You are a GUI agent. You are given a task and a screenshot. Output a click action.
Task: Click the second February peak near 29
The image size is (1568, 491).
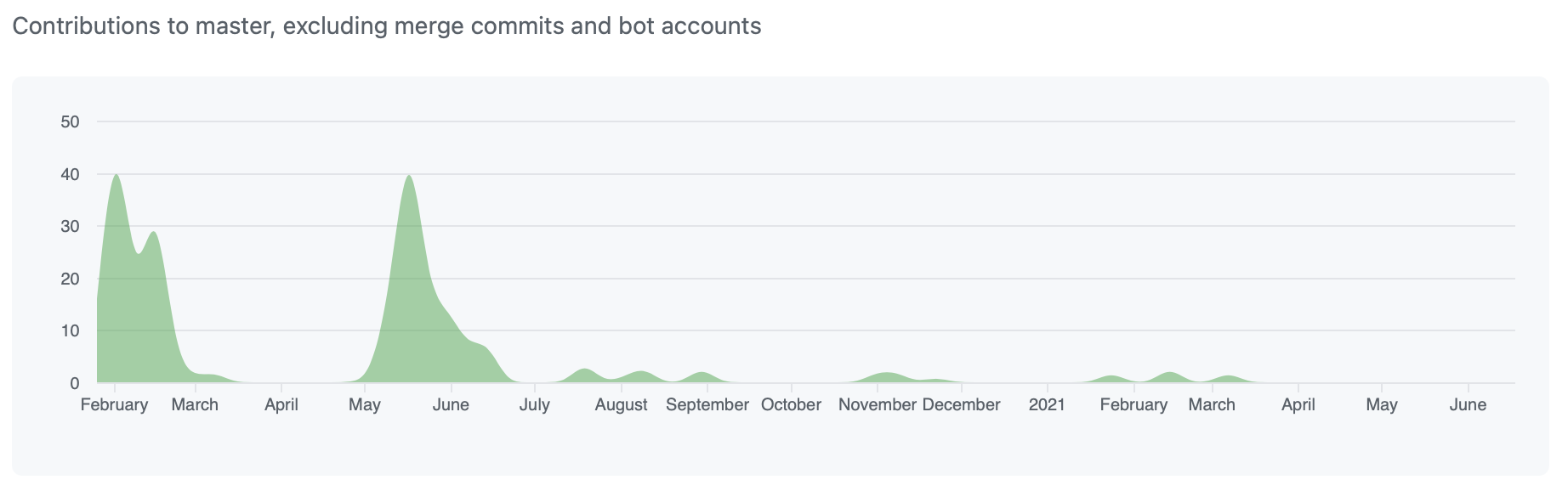point(153,234)
